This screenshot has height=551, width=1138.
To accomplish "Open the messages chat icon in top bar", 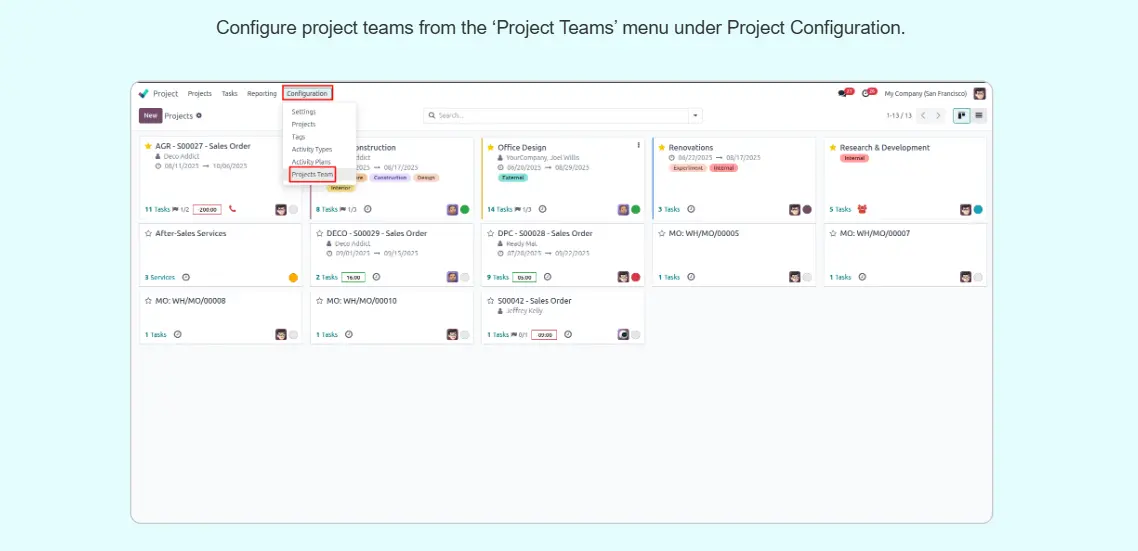I will pos(843,93).
